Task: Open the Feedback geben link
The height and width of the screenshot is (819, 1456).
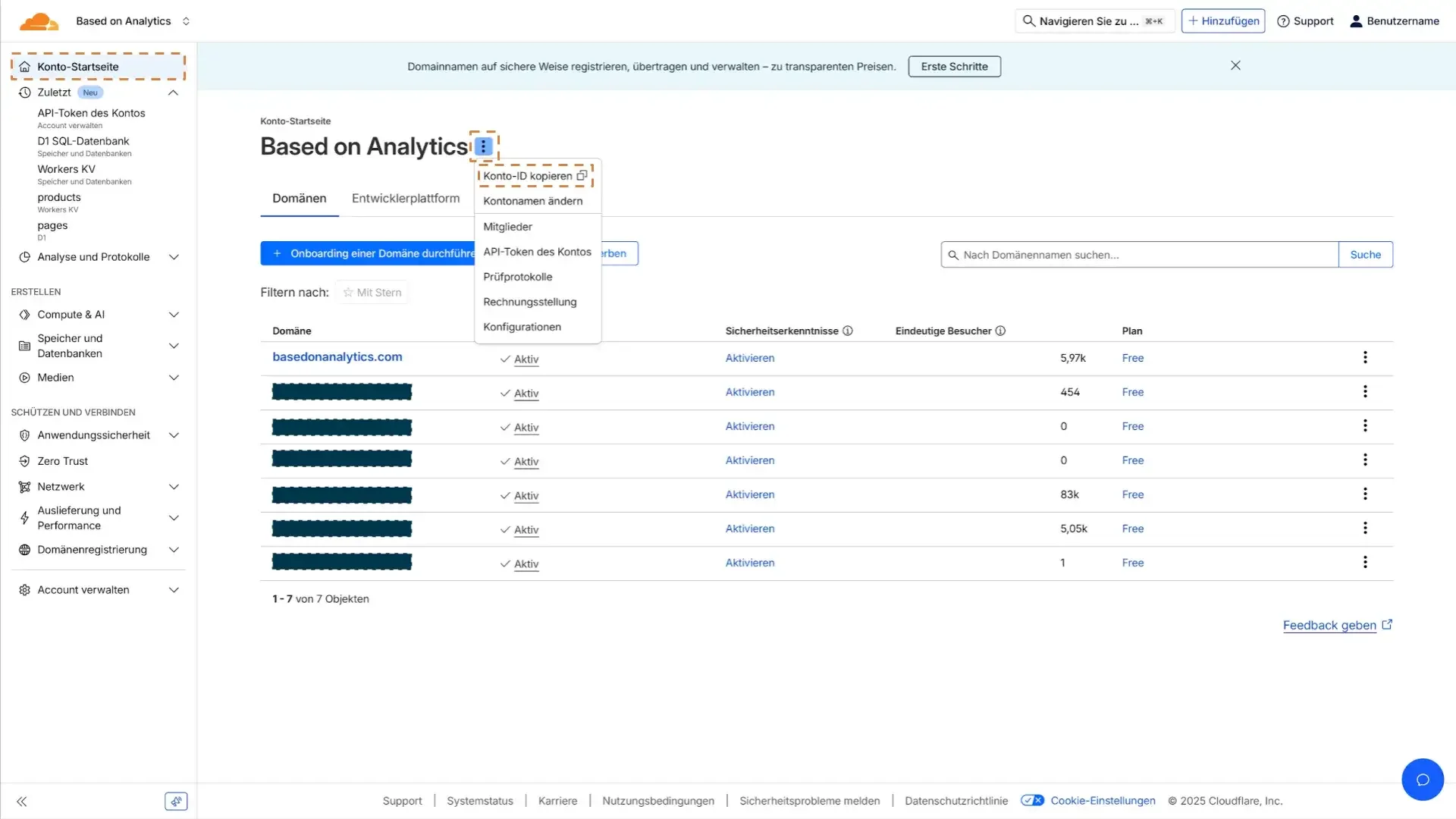Action: [1329, 625]
